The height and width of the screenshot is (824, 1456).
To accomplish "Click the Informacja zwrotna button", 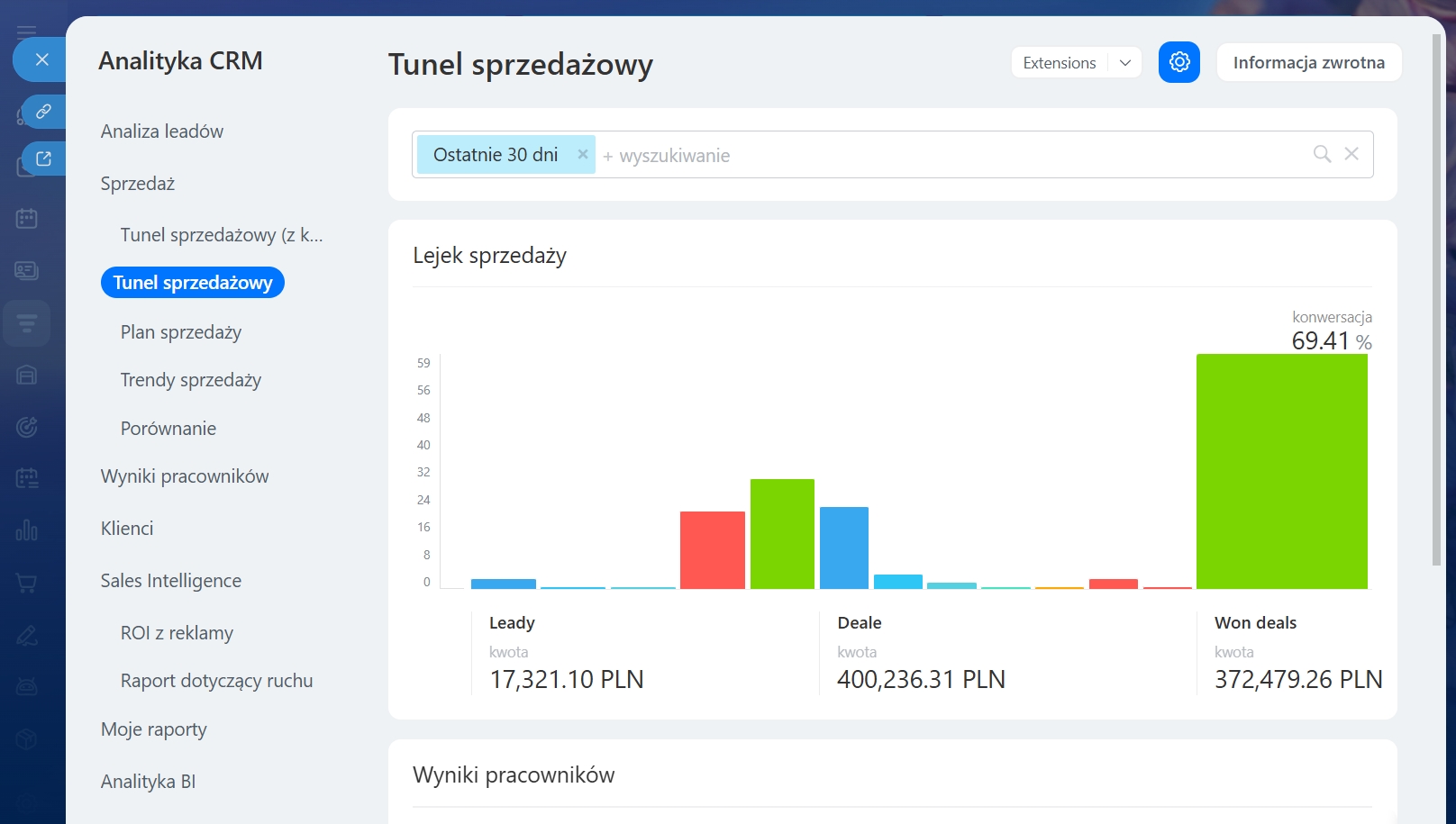I will tap(1308, 63).
